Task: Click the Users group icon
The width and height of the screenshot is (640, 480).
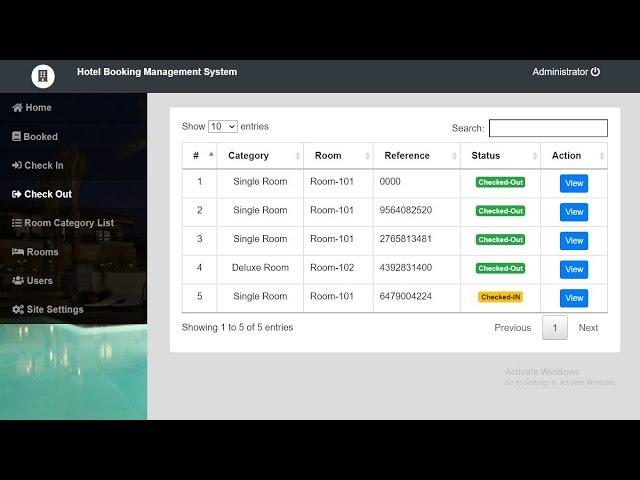Action: [18, 280]
